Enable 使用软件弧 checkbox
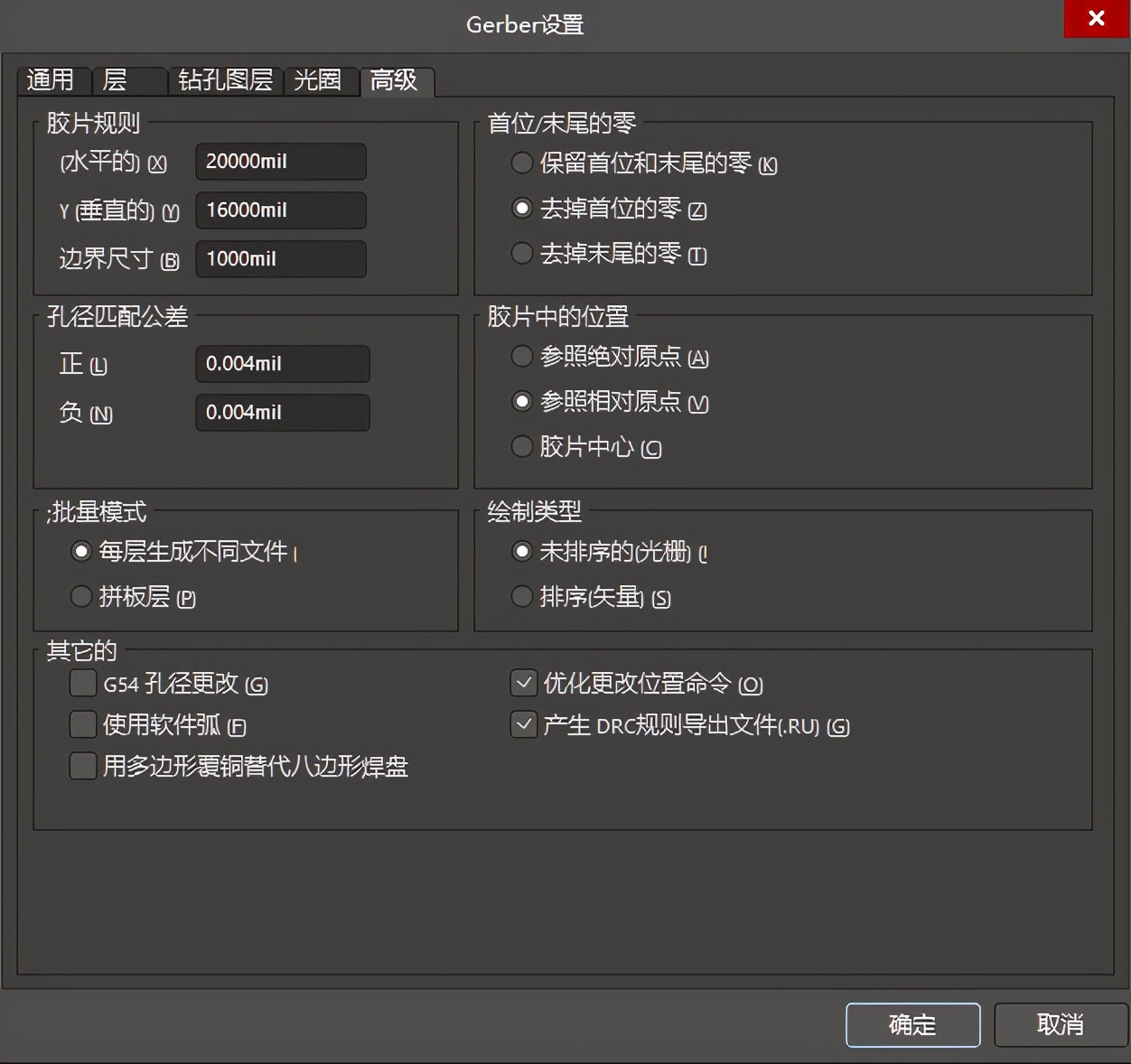The image size is (1131, 1064). coord(81,724)
